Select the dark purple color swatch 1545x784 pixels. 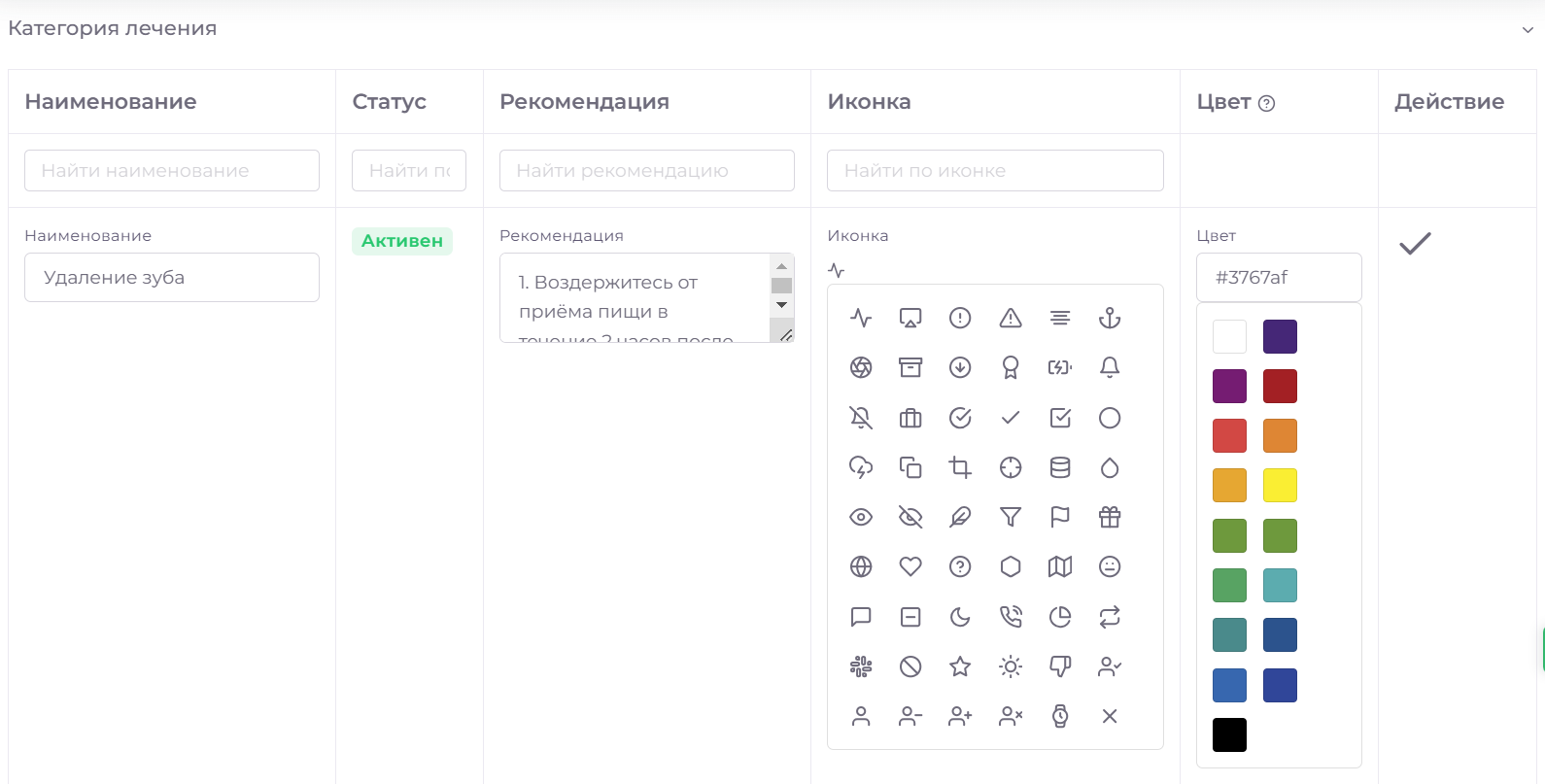[x=1280, y=336]
